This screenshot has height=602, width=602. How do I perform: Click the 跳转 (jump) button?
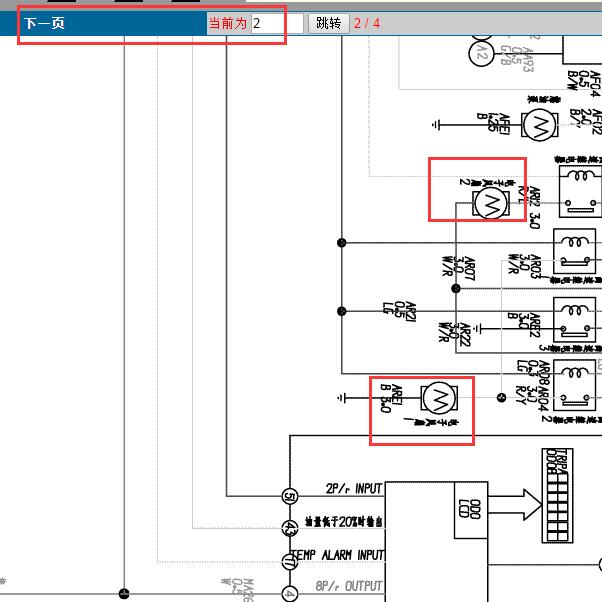click(x=328, y=23)
